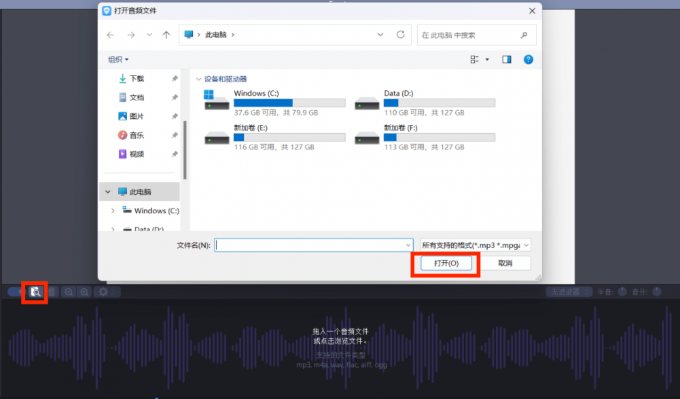Click the pin icon beside 视频
This screenshot has width=680, height=399.
pyautogui.click(x=174, y=154)
